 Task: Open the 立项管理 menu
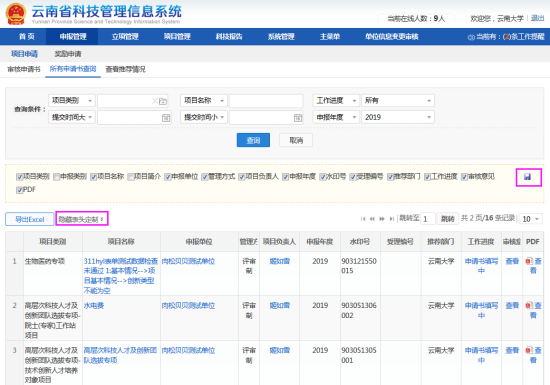(125, 36)
